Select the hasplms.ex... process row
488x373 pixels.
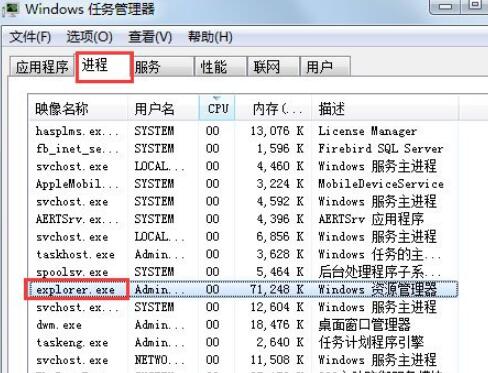(x=244, y=131)
